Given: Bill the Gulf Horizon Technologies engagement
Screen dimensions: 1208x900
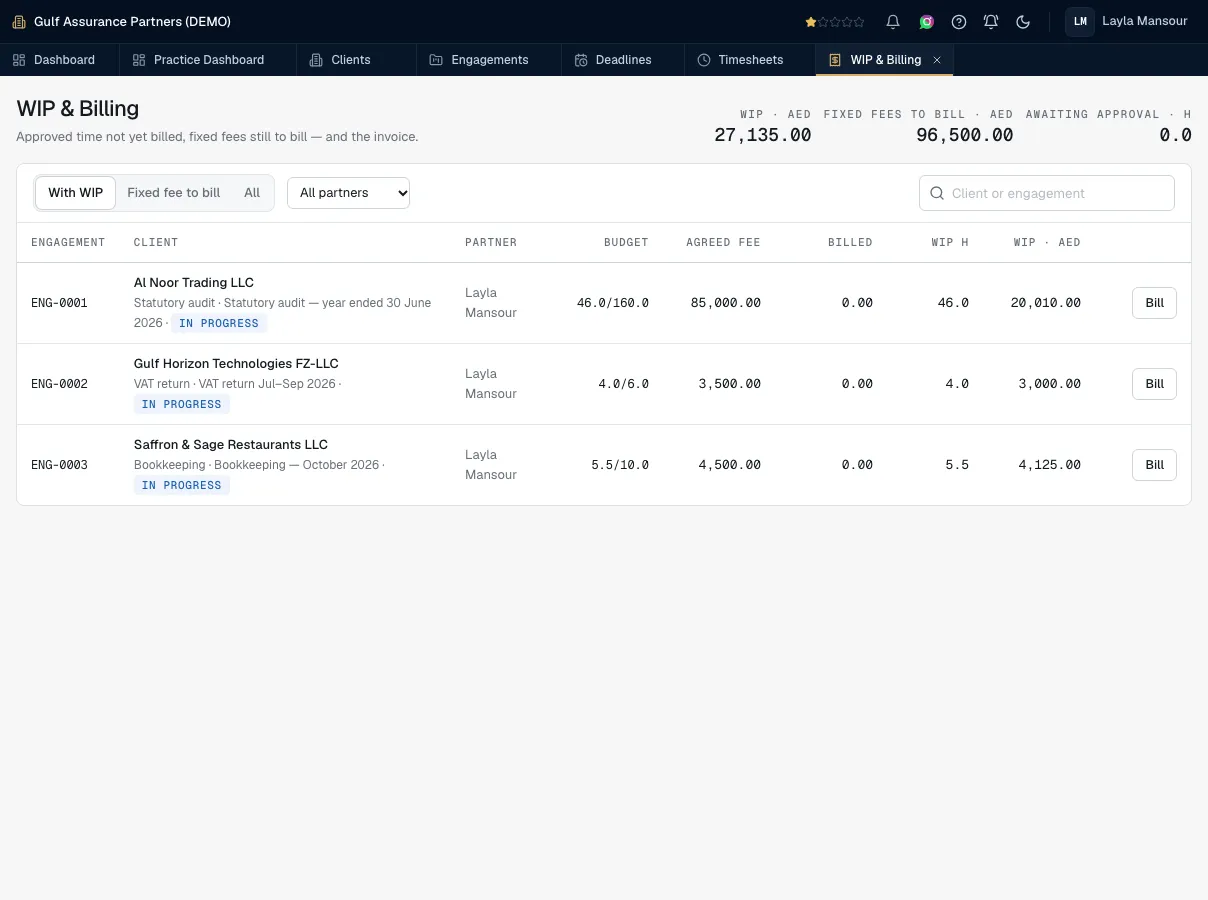Looking at the screenshot, I should click(x=1154, y=384).
